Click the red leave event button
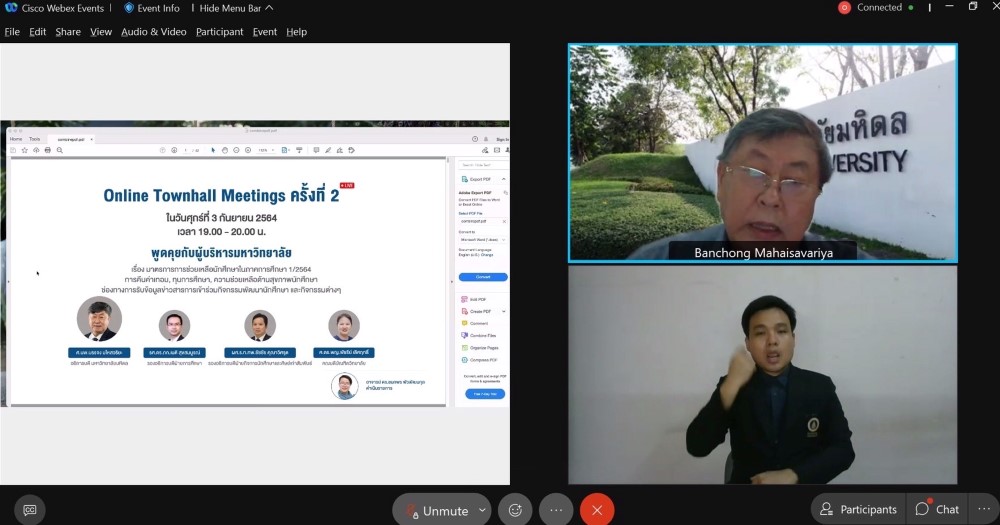Image resolution: width=1000 pixels, height=525 pixels. pos(597,509)
